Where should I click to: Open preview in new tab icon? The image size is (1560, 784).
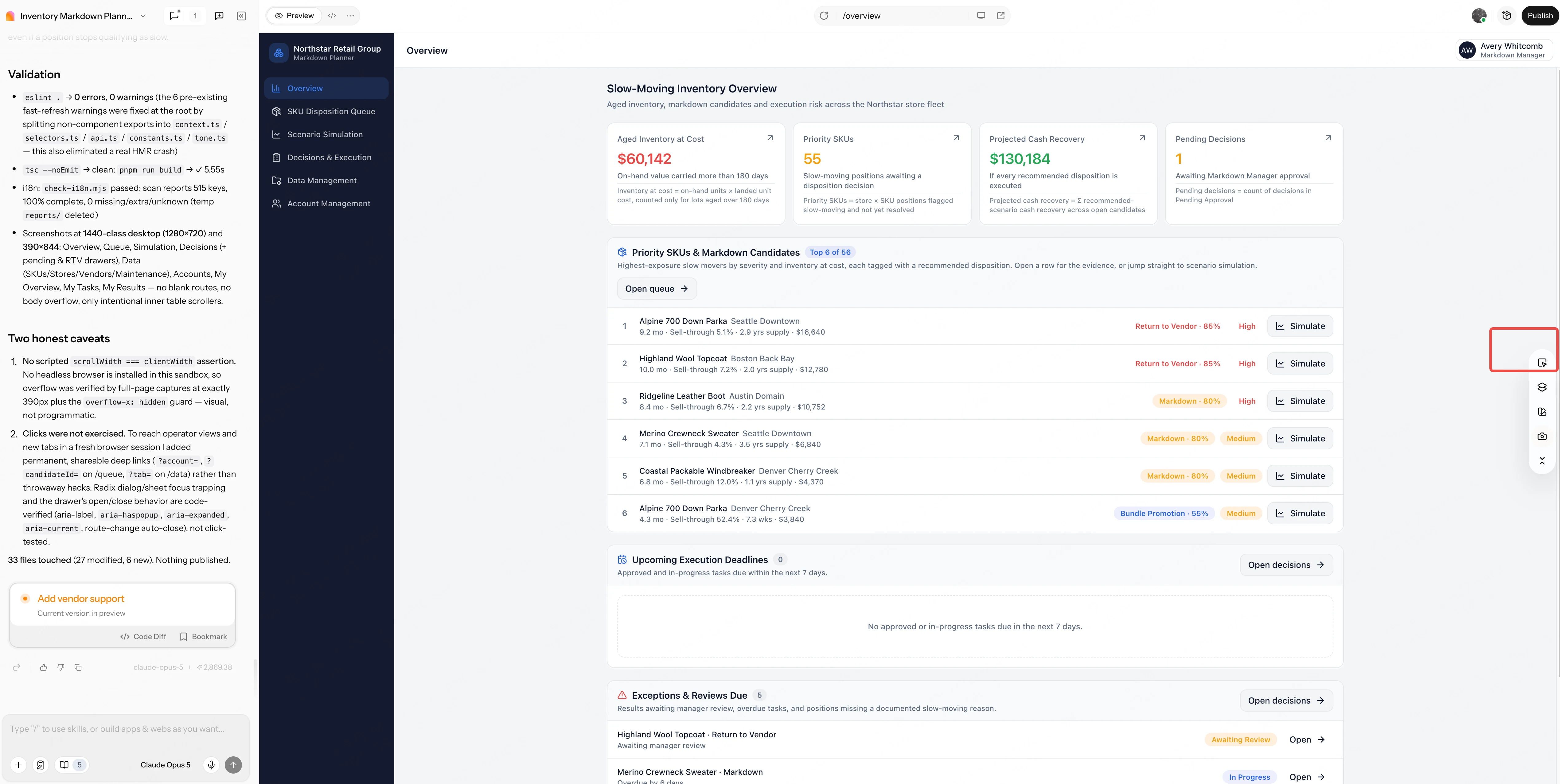pos(1000,16)
